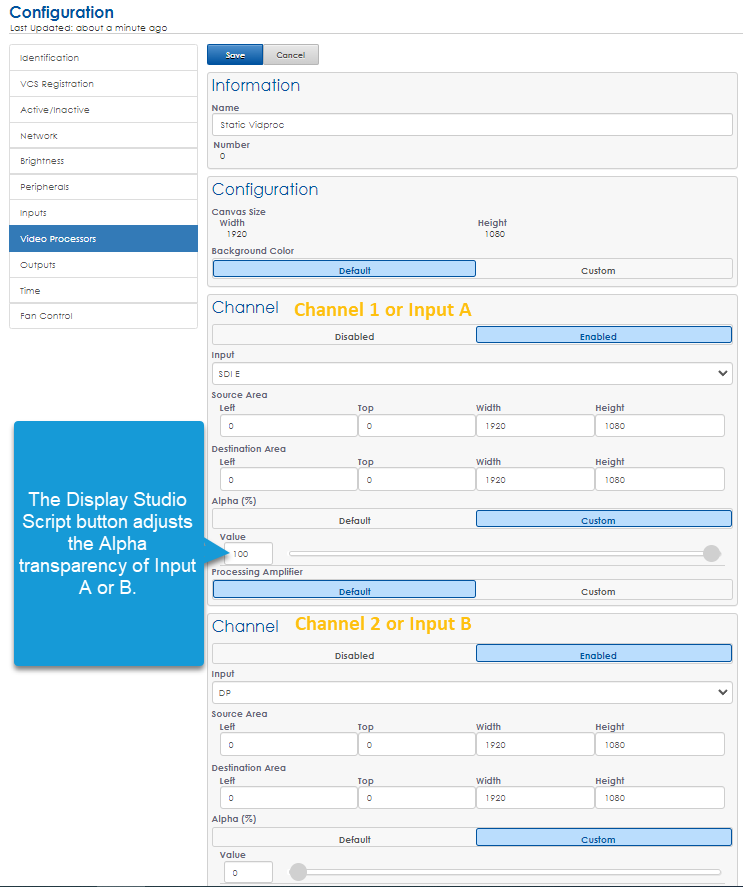Open the SDI E input dropdown
Viewport: 743px width, 887px height.
point(472,373)
